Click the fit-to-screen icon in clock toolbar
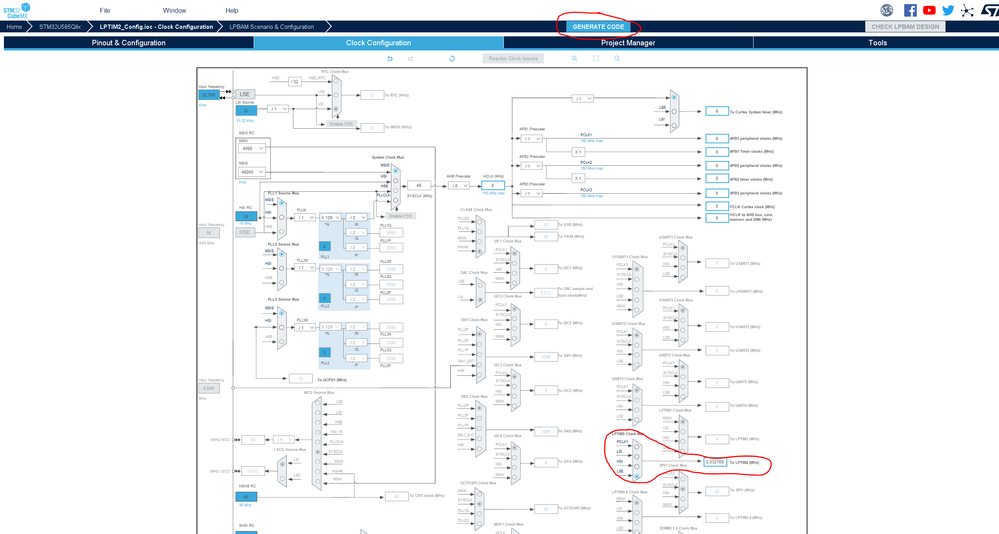This screenshot has width=999, height=534. [596, 58]
